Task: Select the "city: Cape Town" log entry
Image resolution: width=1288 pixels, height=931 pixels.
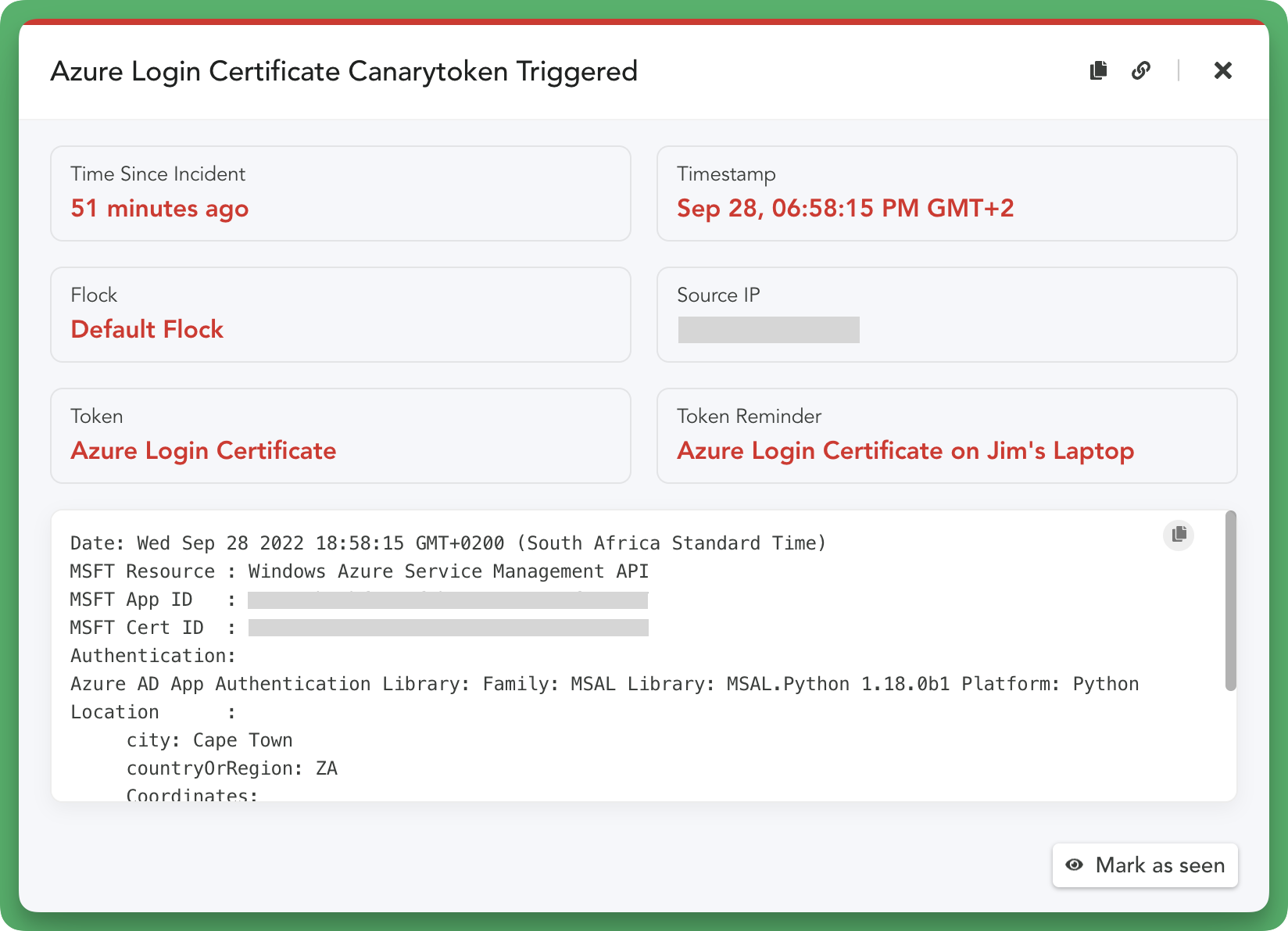Action: (209, 740)
